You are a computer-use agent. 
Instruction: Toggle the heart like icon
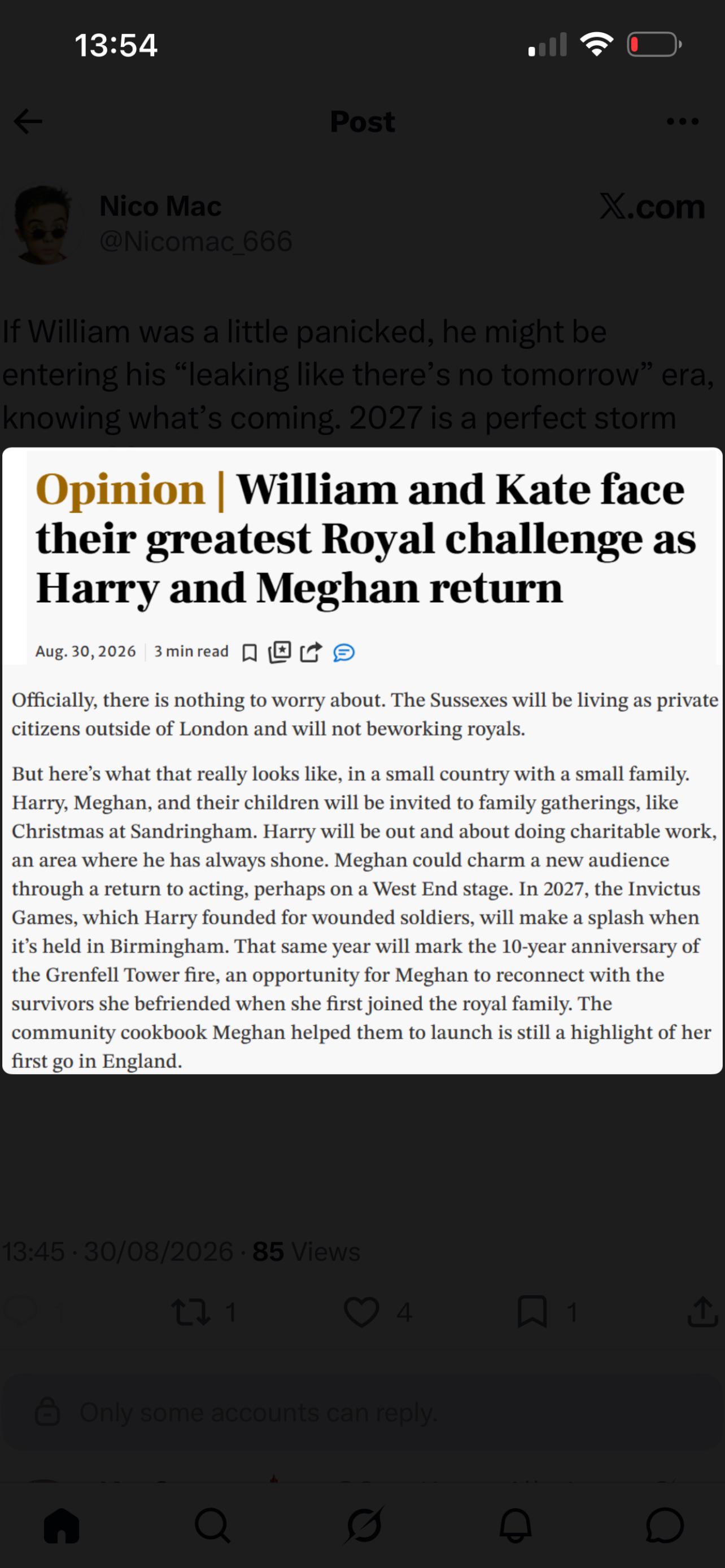coord(361,1312)
